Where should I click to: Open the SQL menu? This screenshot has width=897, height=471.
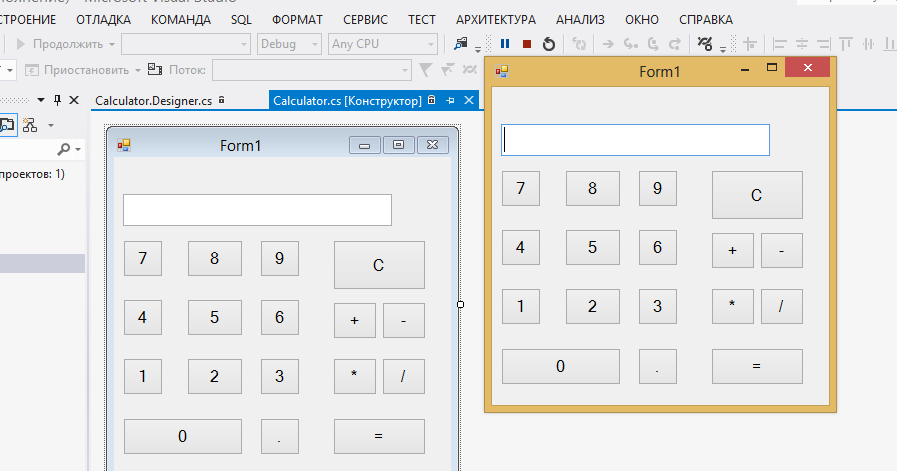(x=241, y=19)
